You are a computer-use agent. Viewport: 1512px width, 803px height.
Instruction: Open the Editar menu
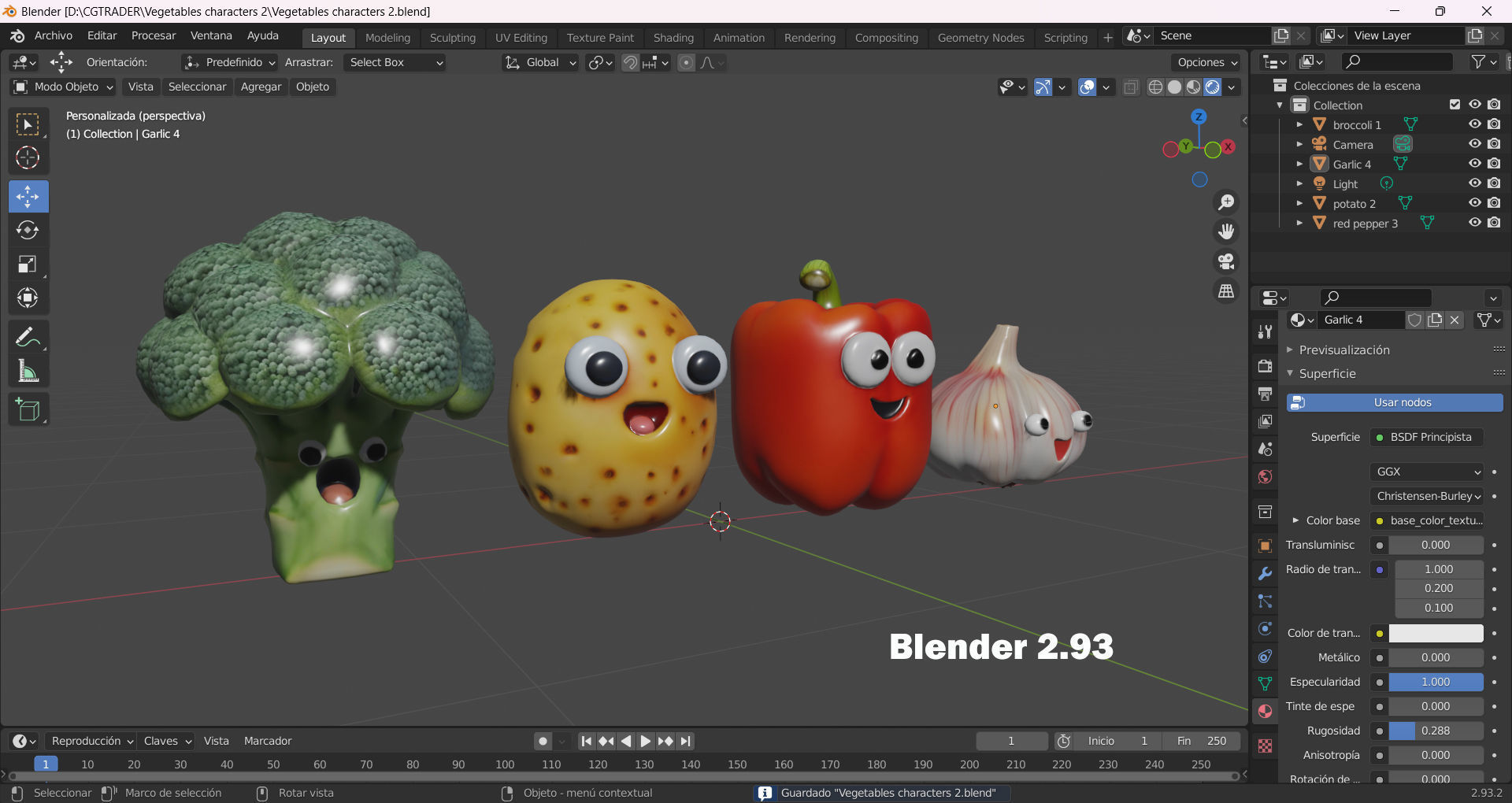click(102, 35)
